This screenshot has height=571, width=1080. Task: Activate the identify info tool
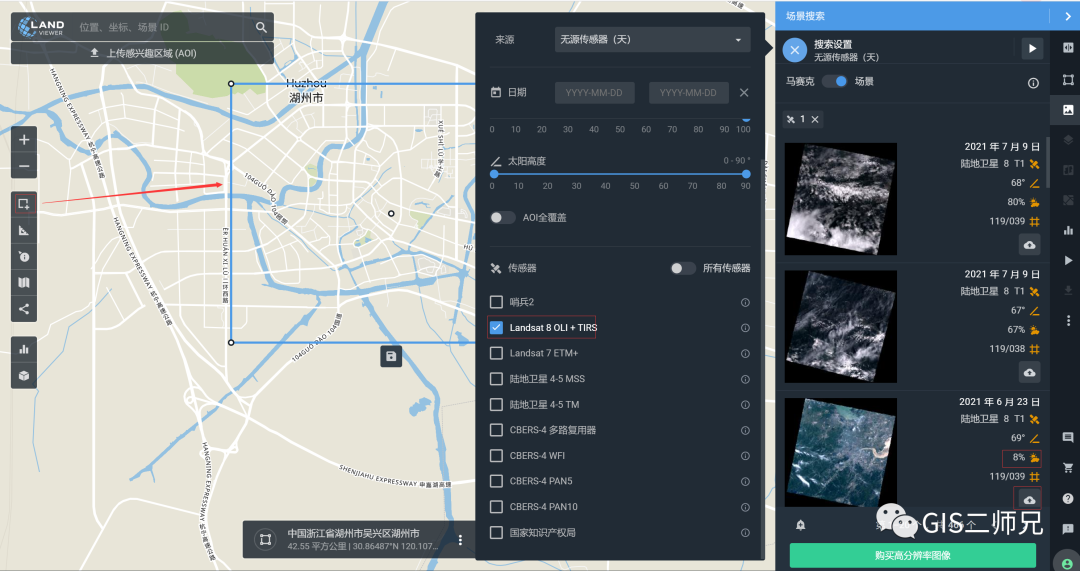pyautogui.click(x=24, y=256)
